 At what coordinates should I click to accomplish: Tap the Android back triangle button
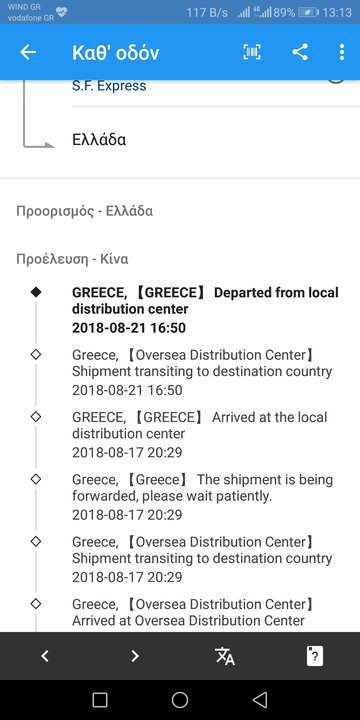point(260,700)
